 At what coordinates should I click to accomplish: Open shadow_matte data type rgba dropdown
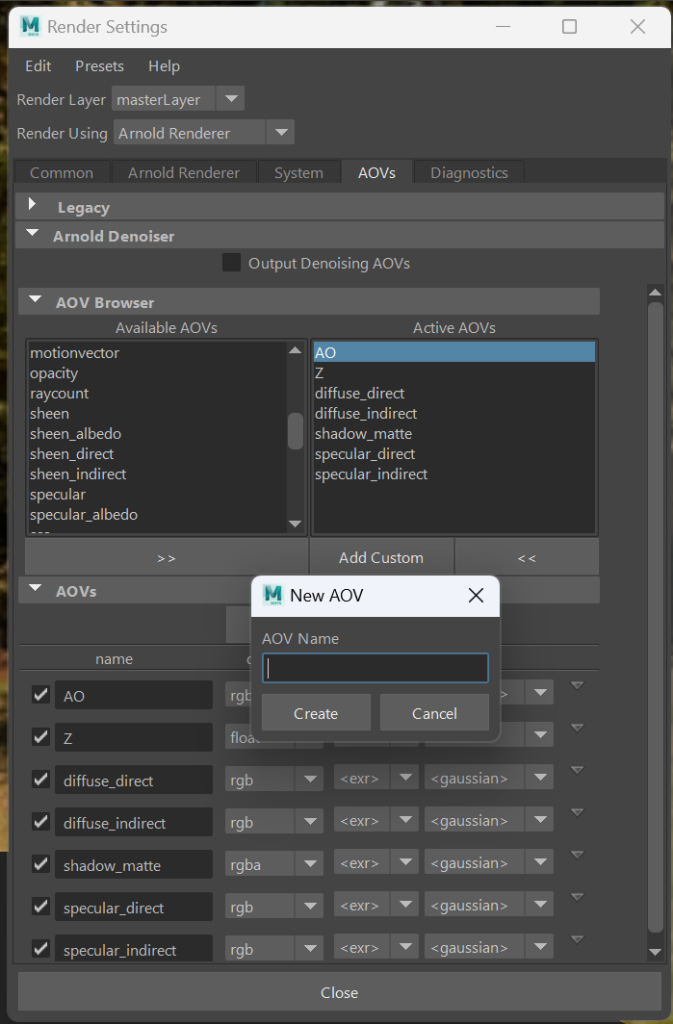[274, 864]
